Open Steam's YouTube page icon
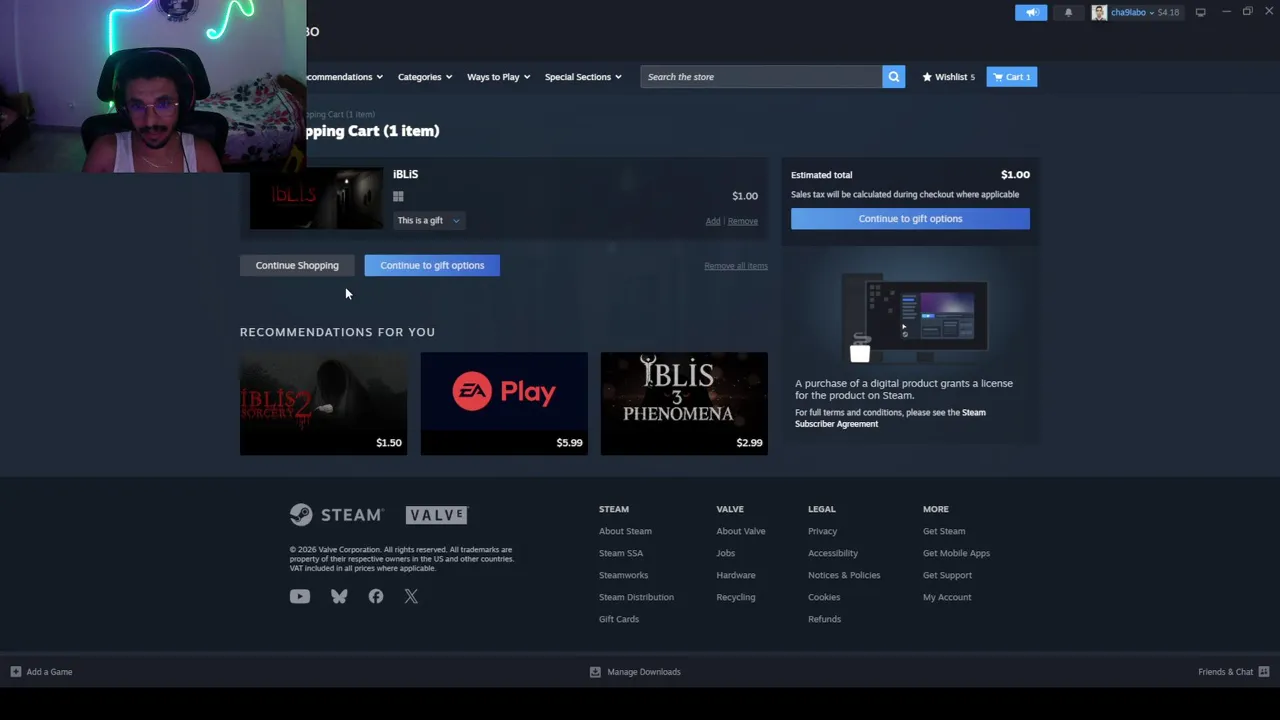 point(300,597)
